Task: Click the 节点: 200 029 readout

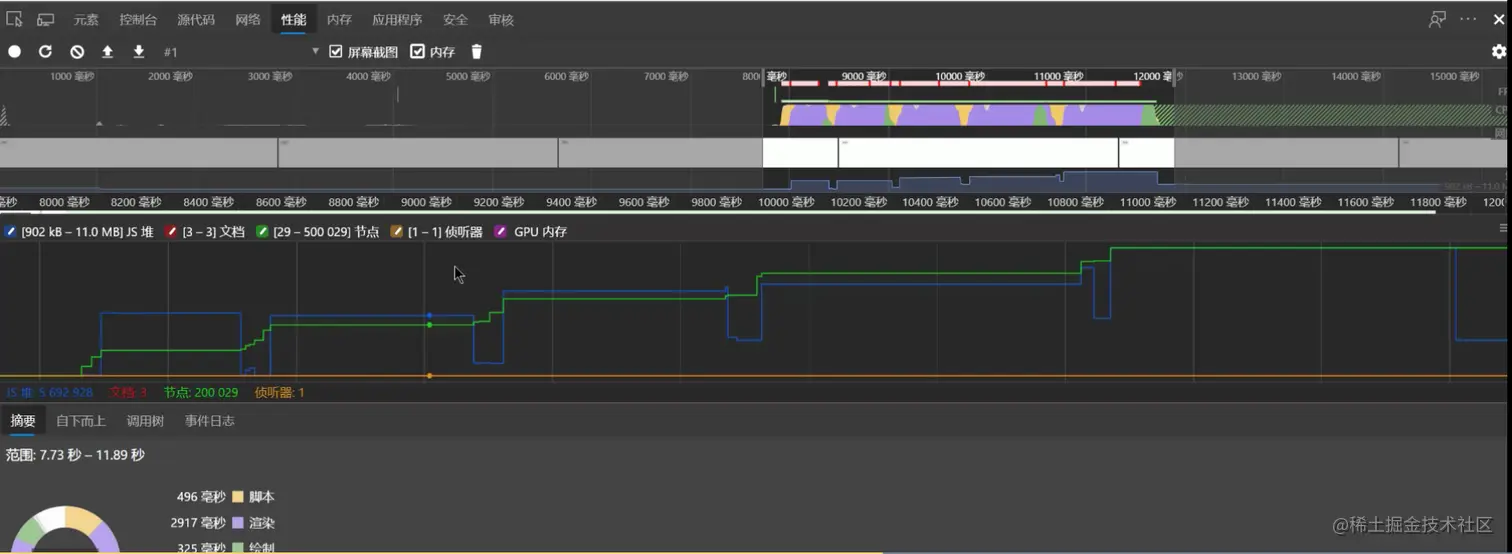Action: (x=201, y=393)
